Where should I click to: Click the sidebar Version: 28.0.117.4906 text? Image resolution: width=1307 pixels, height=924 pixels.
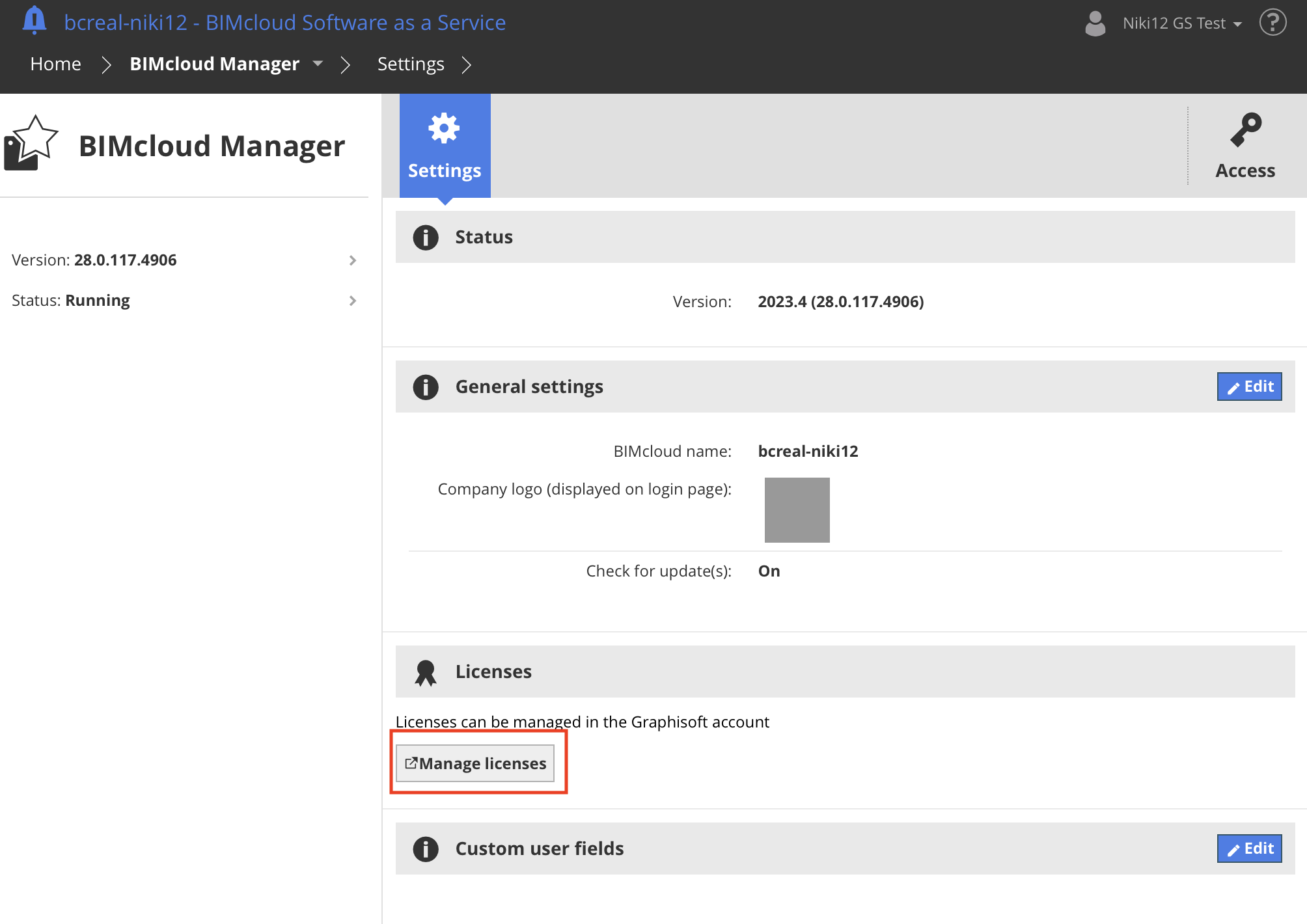[94, 260]
